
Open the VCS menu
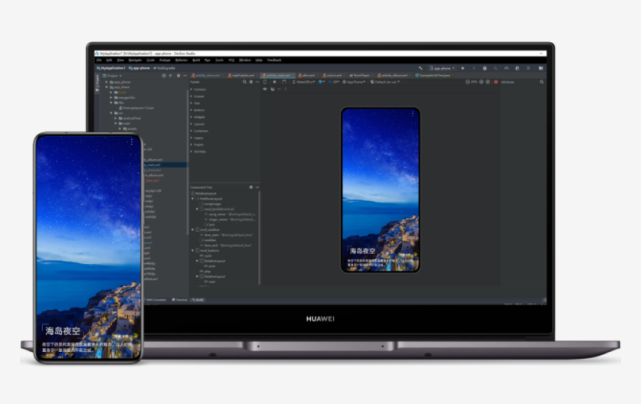click(231, 60)
